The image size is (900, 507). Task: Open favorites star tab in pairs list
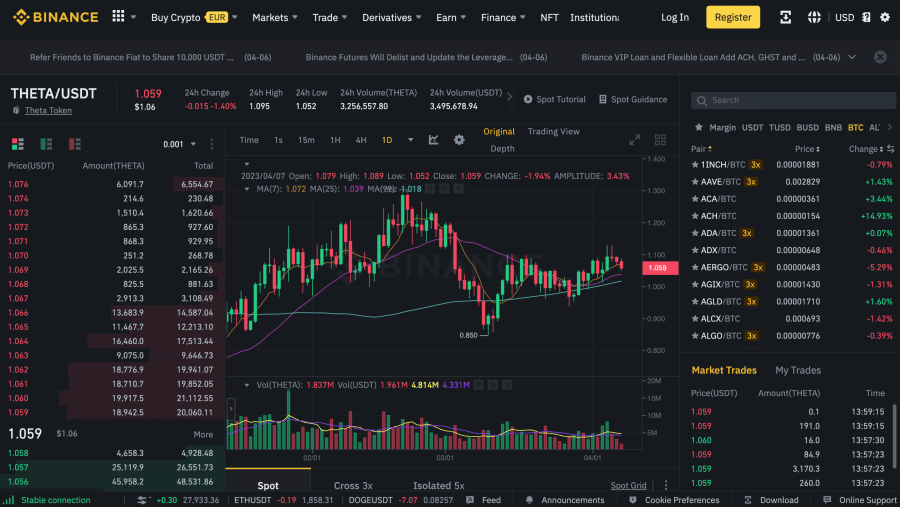[x=699, y=127]
